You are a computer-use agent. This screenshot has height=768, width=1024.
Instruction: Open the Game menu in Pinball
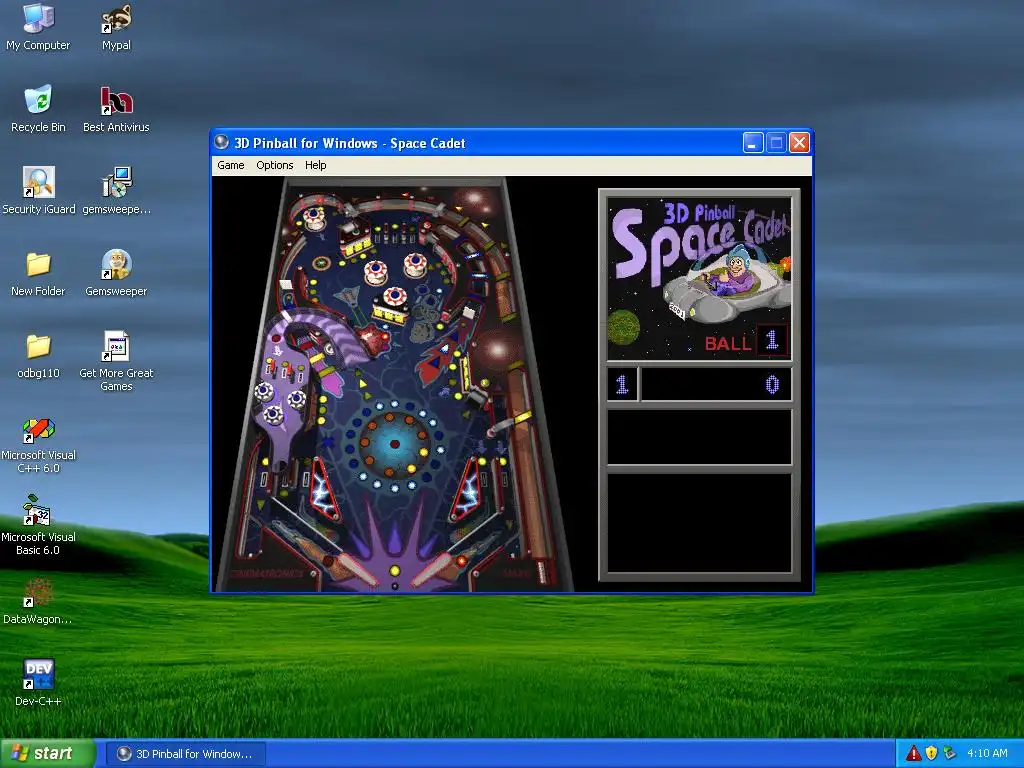point(231,165)
